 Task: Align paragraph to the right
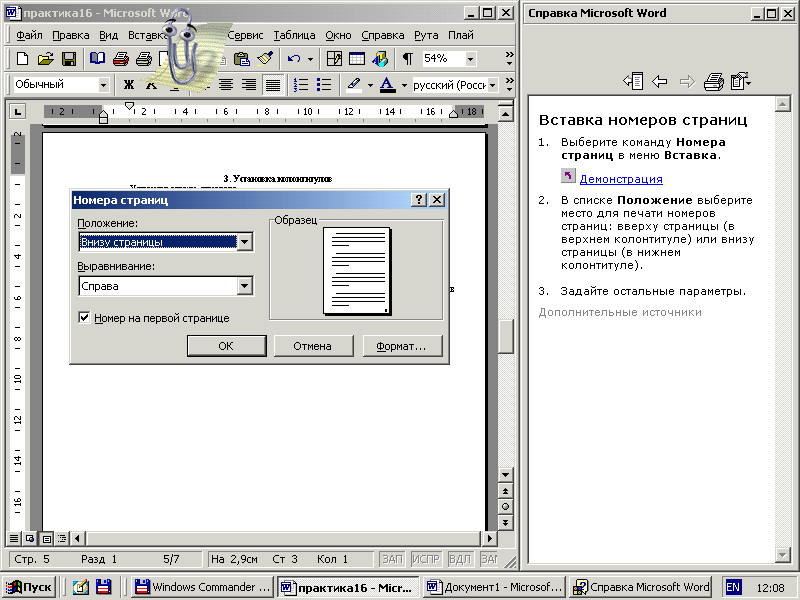[x=249, y=85]
